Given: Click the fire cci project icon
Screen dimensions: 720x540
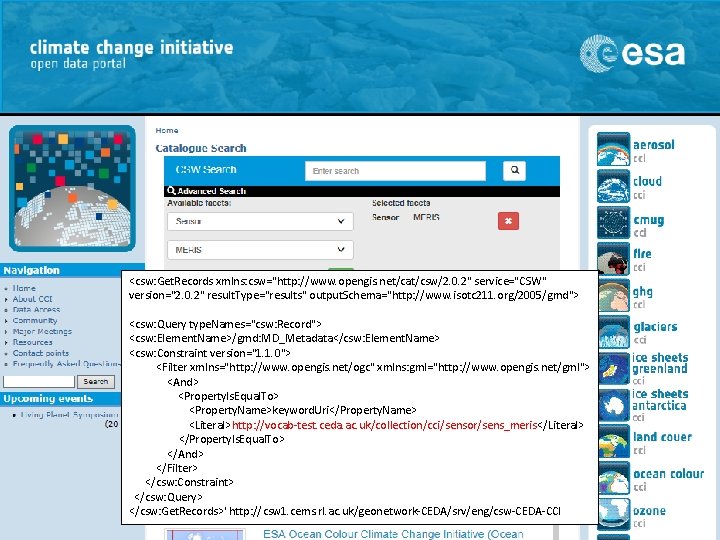Looking at the screenshot, I should [613, 259].
